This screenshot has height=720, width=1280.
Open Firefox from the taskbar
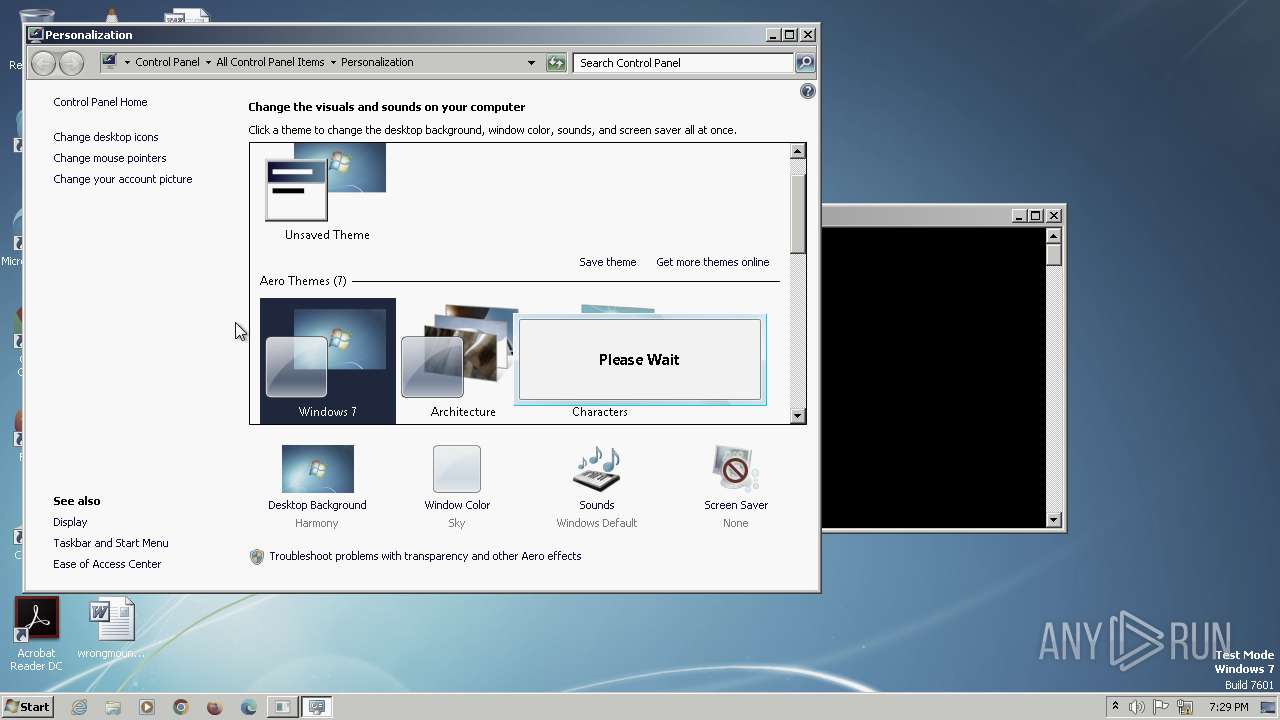pos(214,707)
